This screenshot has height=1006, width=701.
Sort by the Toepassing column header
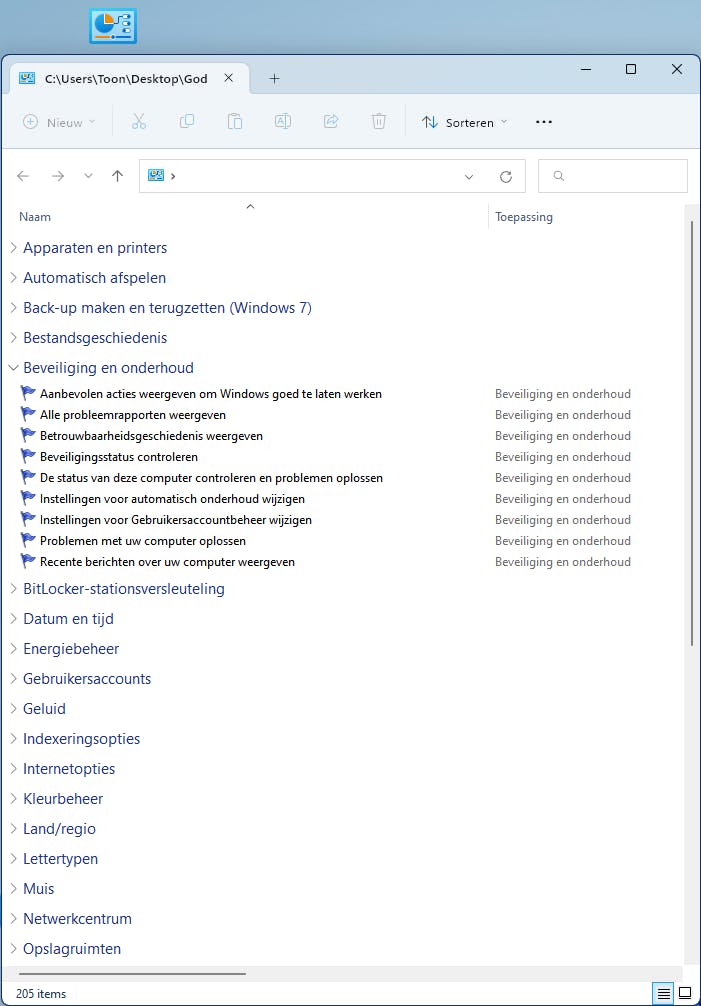pos(524,217)
